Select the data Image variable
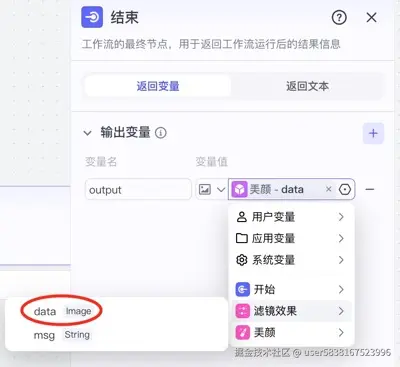400x367 pixels. click(63, 311)
